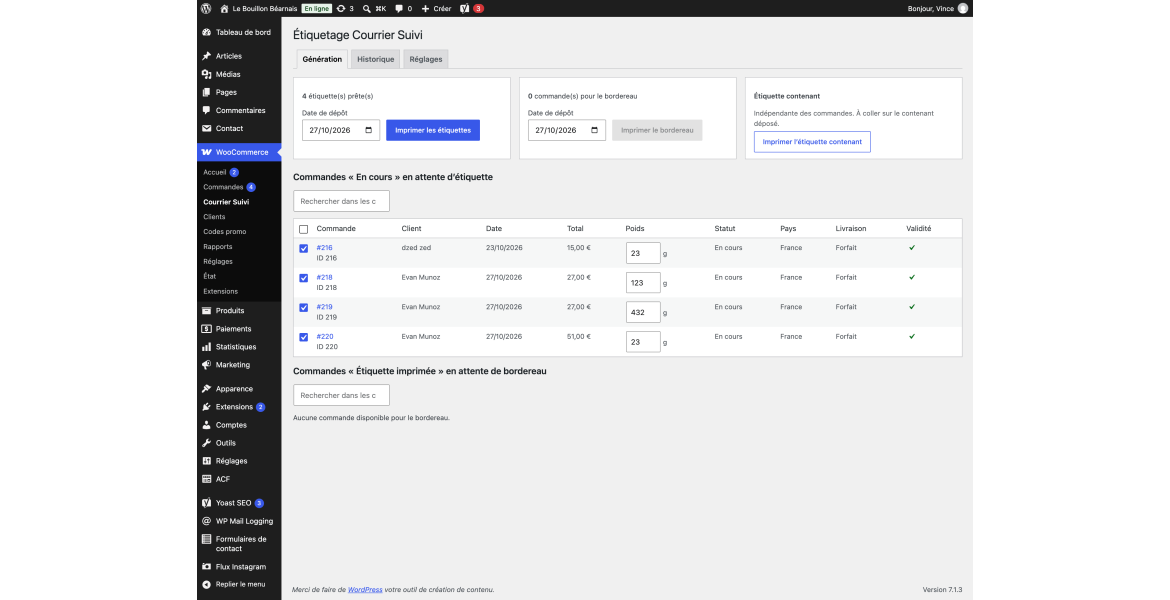Click the Produits icon in sidebar
Screen dimensions: 1170x600
tap(207, 310)
